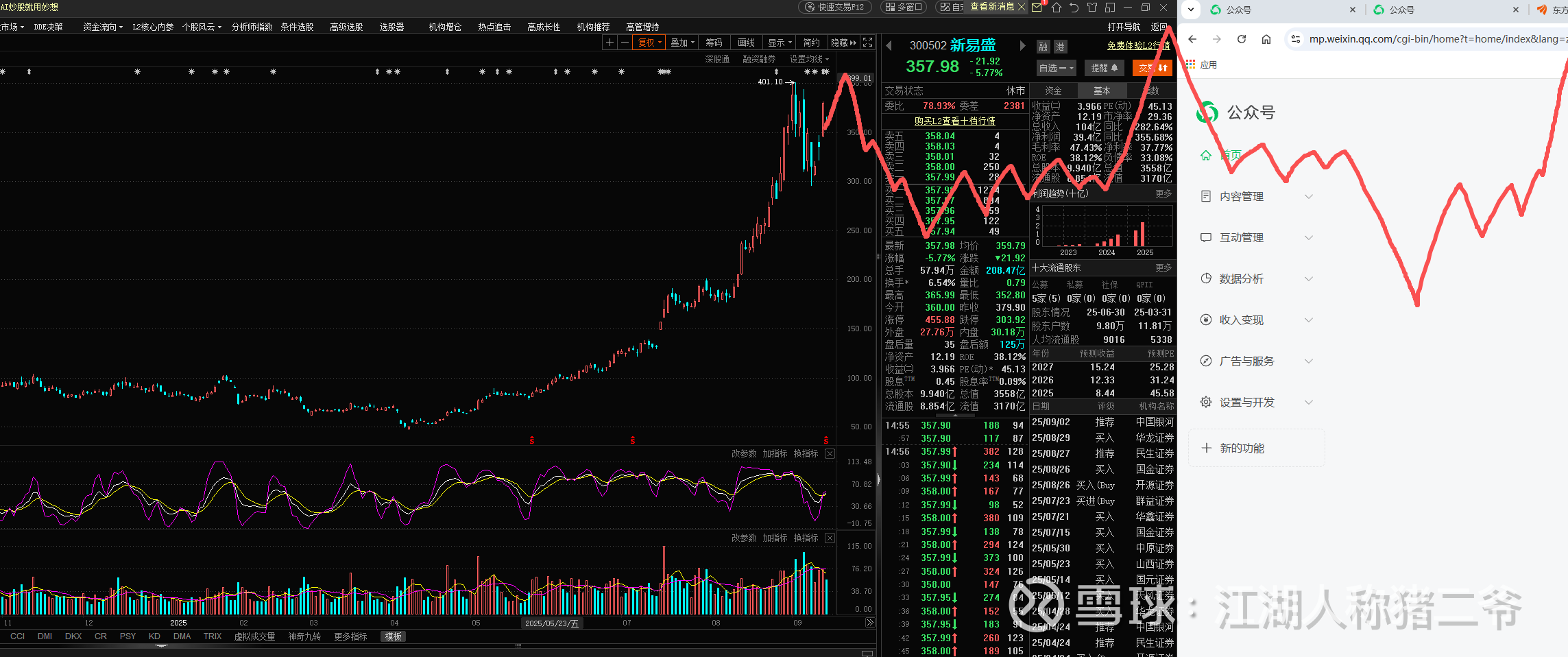Viewport: 1568px width, 657px height.
Task: Click 换指标 on first indicator panel
Action: click(806, 453)
